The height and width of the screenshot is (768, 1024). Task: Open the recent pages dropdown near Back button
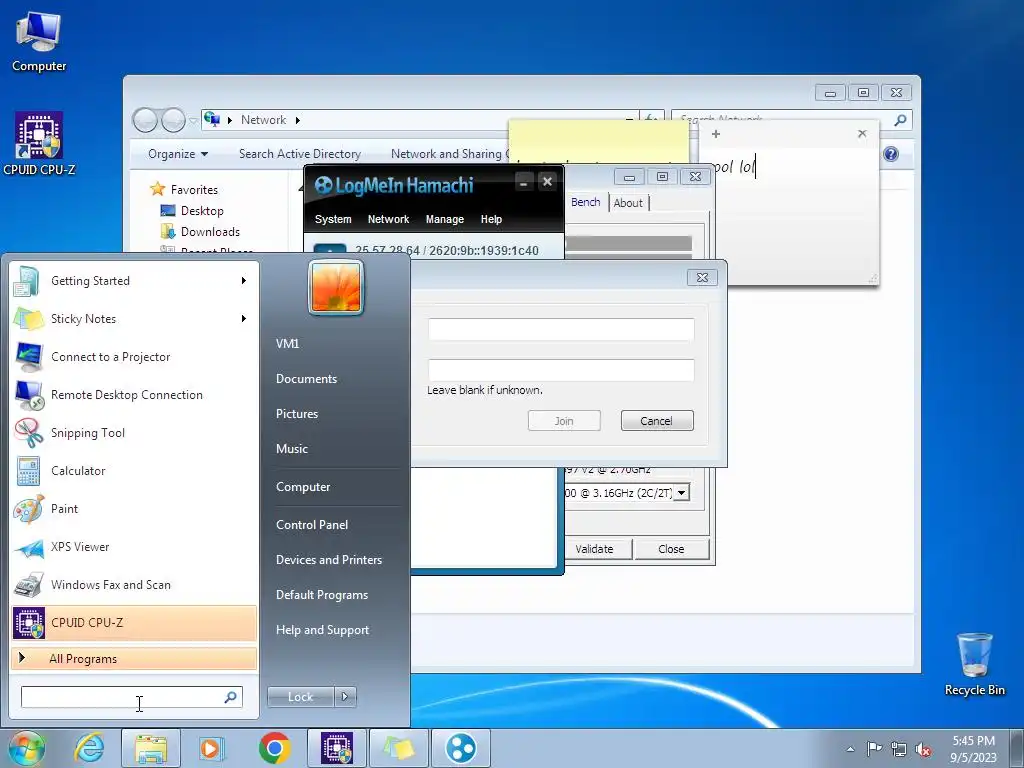click(193, 120)
